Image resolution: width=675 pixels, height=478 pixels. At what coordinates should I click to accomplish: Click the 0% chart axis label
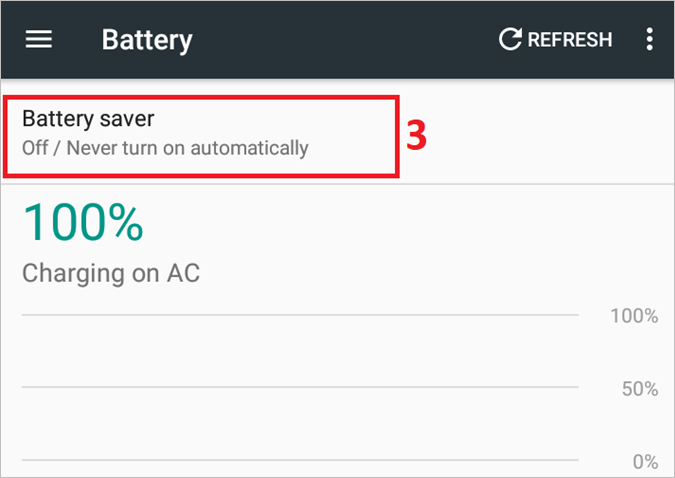(x=645, y=462)
